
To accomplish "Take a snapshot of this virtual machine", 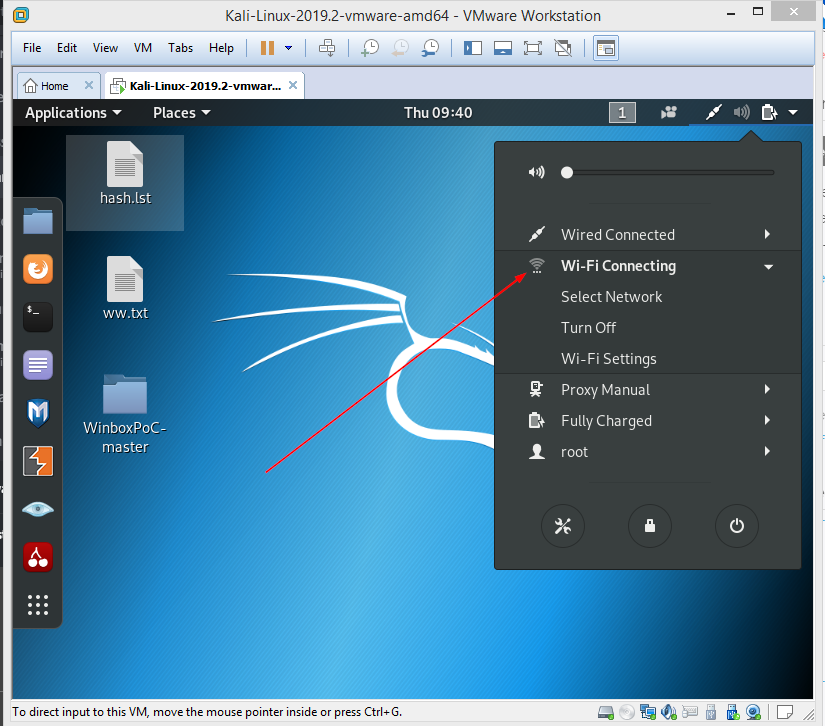I will [x=370, y=48].
